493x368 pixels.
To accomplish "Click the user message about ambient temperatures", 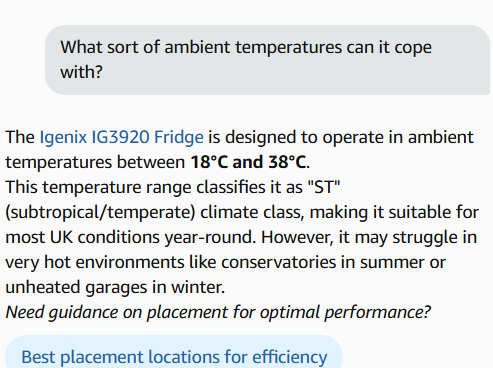I will tap(269, 60).
